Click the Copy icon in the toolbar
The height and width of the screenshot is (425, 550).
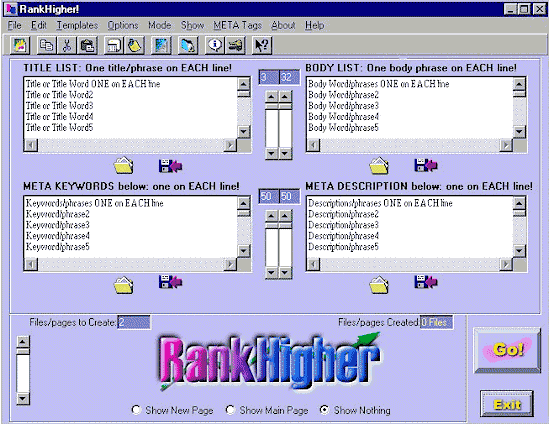(46, 46)
